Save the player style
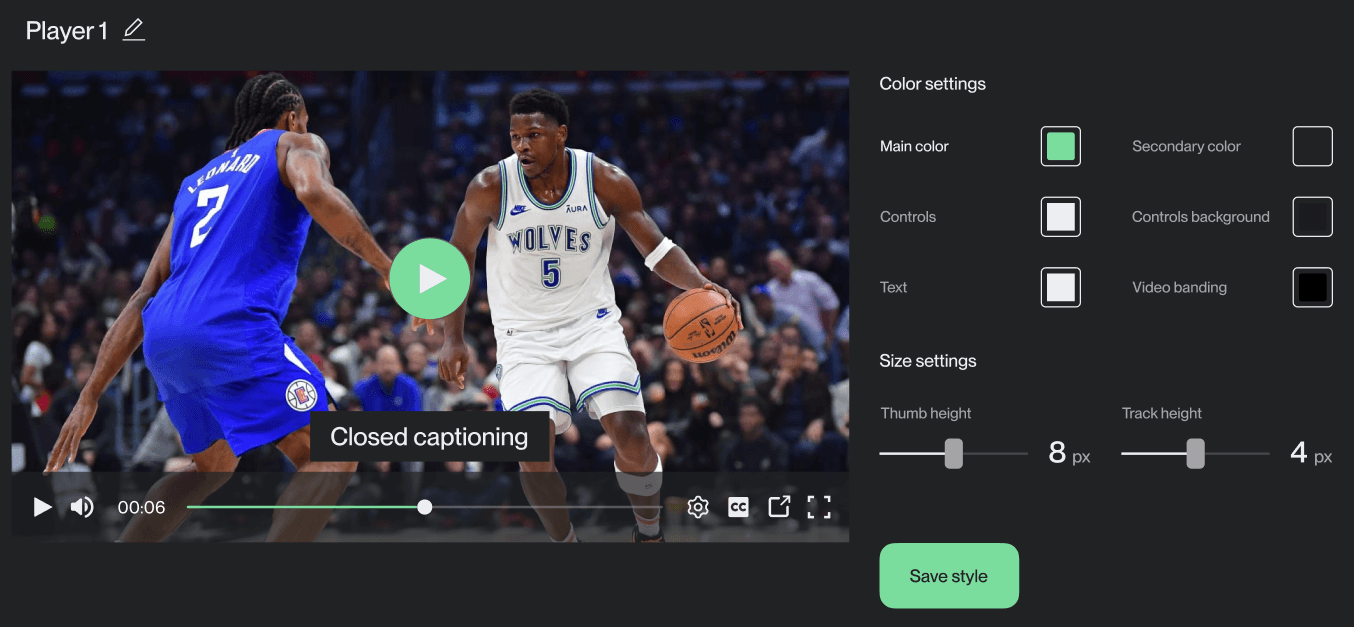 949,576
